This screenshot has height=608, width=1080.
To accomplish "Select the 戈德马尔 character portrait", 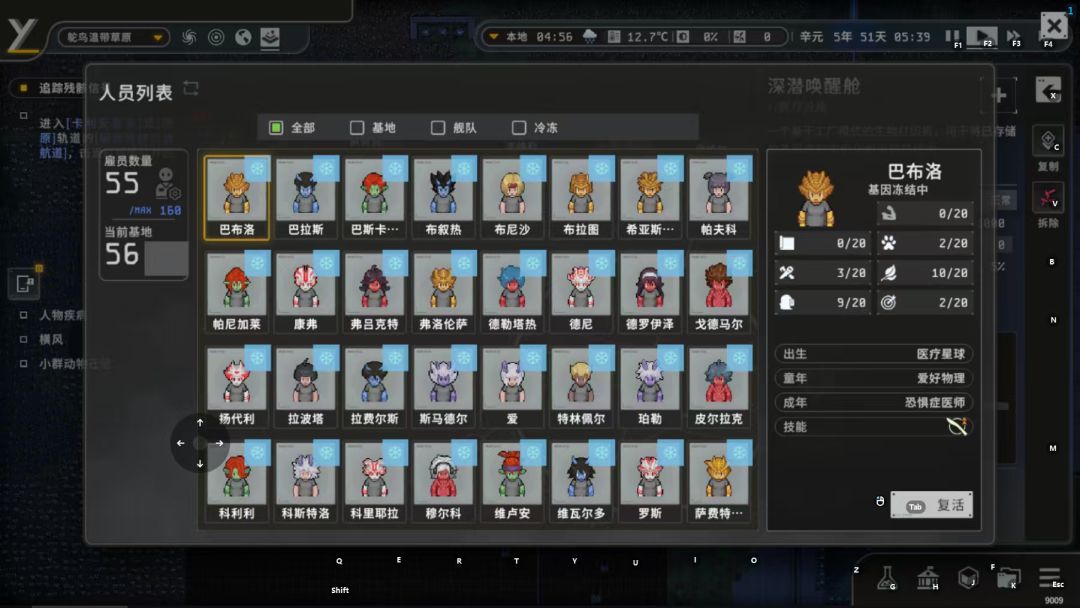I will (x=719, y=292).
